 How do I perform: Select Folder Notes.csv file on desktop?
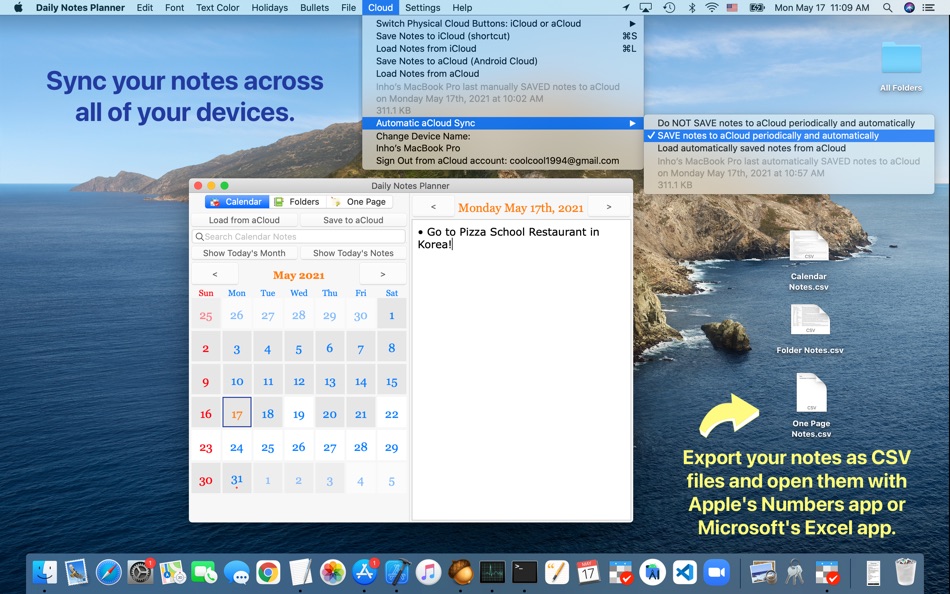click(809, 329)
